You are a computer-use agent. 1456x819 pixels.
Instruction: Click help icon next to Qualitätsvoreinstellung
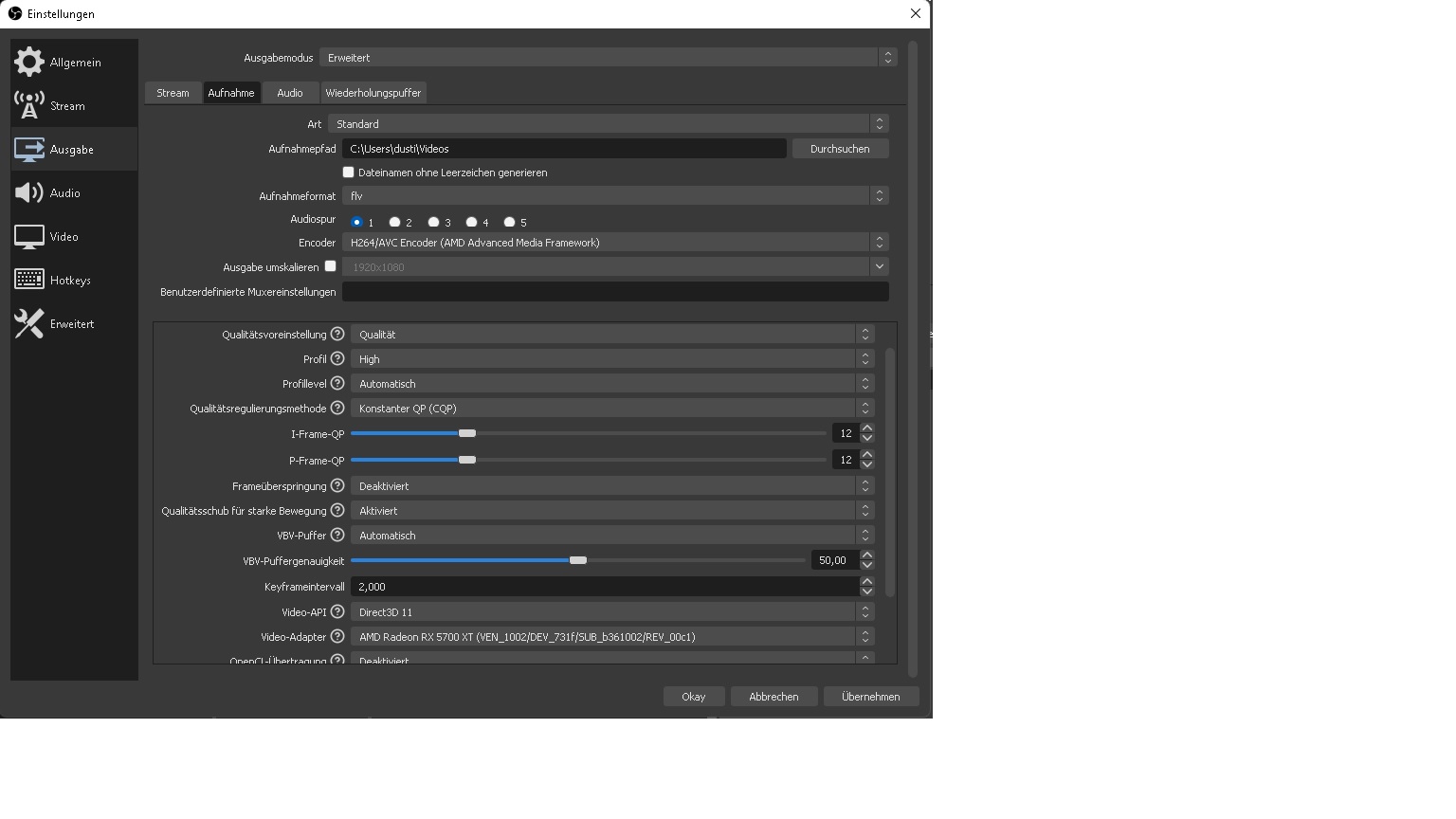[x=337, y=335]
